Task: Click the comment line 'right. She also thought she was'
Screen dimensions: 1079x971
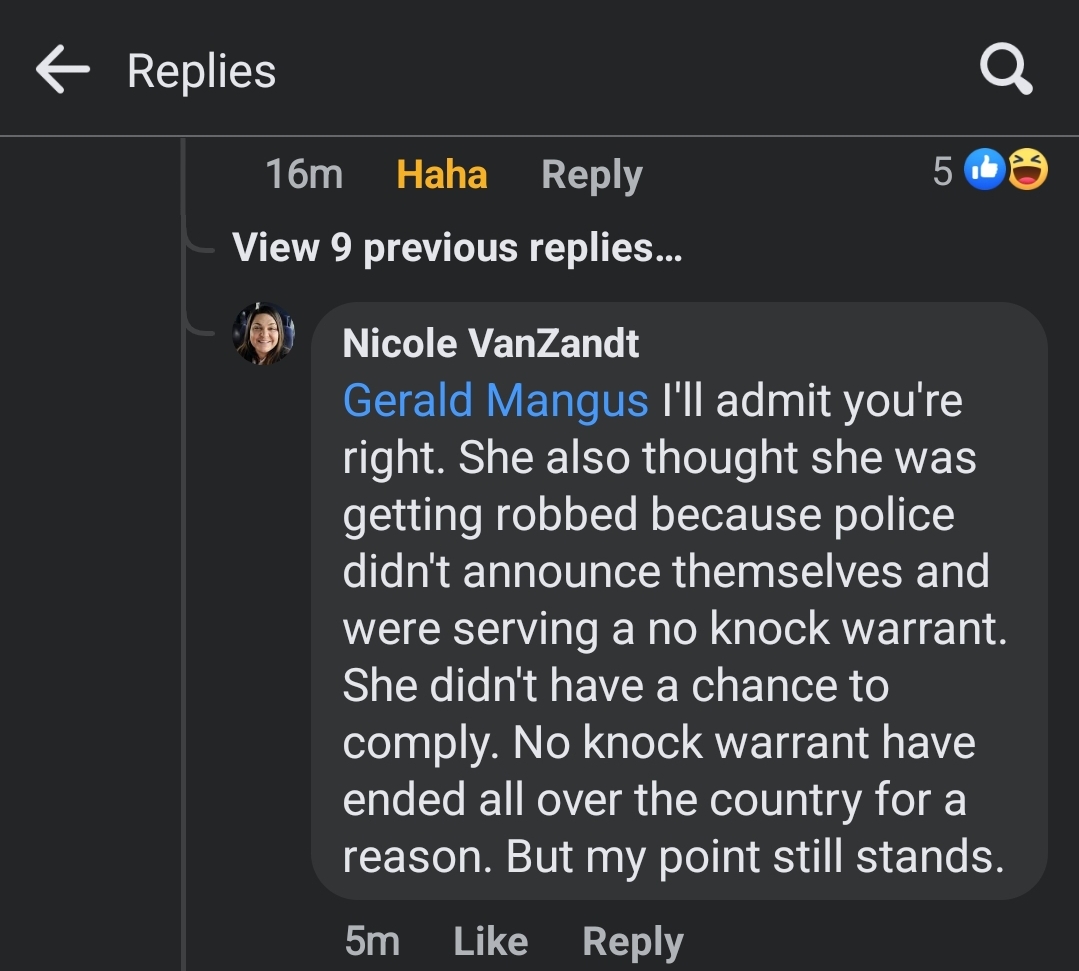Action: click(659, 458)
